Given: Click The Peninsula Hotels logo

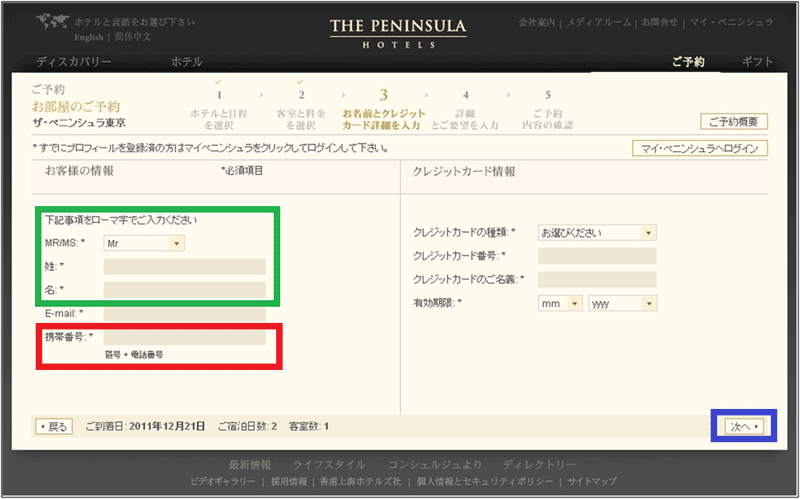Looking at the screenshot, I should [x=398, y=34].
